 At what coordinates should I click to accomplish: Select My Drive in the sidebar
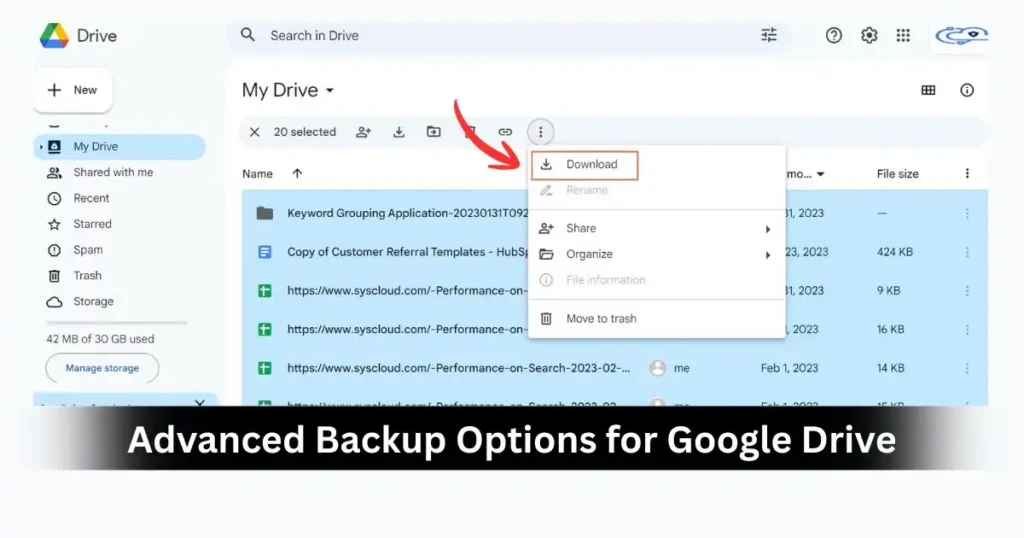click(x=120, y=146)
